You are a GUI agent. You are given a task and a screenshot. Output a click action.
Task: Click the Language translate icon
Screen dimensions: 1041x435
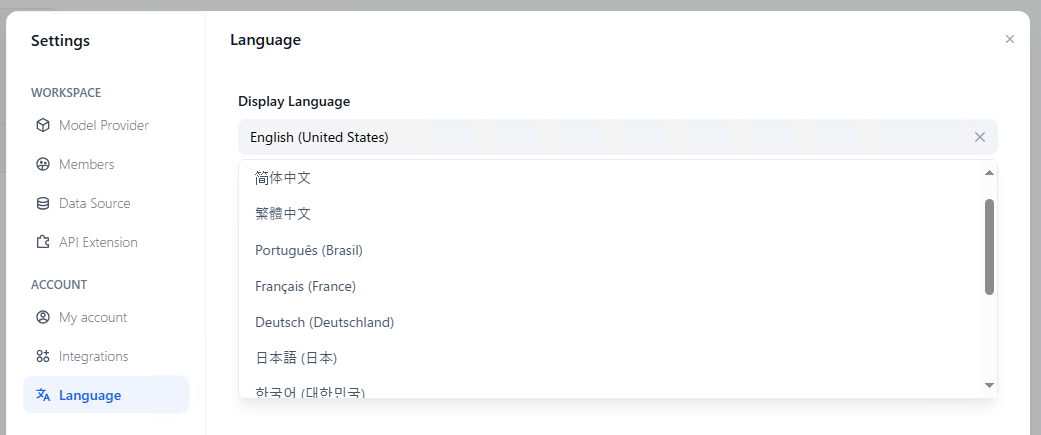point(43,395)
